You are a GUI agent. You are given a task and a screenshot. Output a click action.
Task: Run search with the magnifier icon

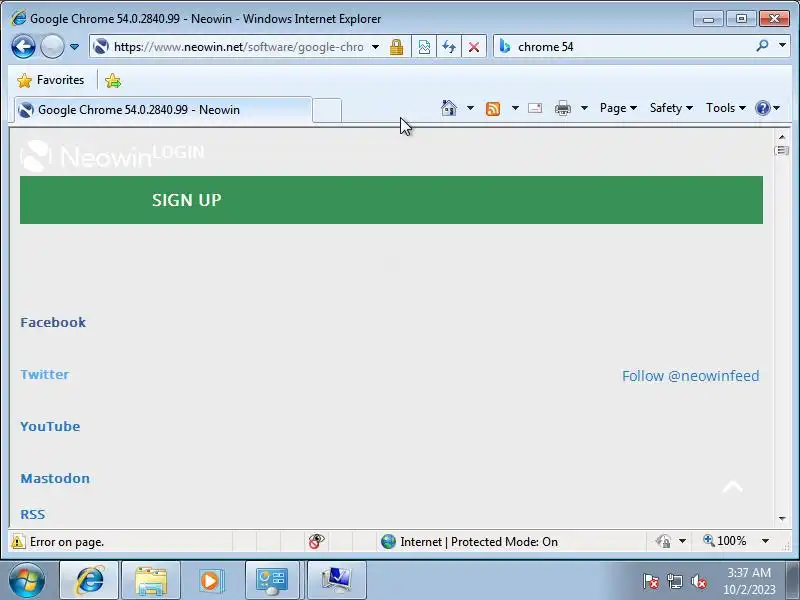pos(762,46)
